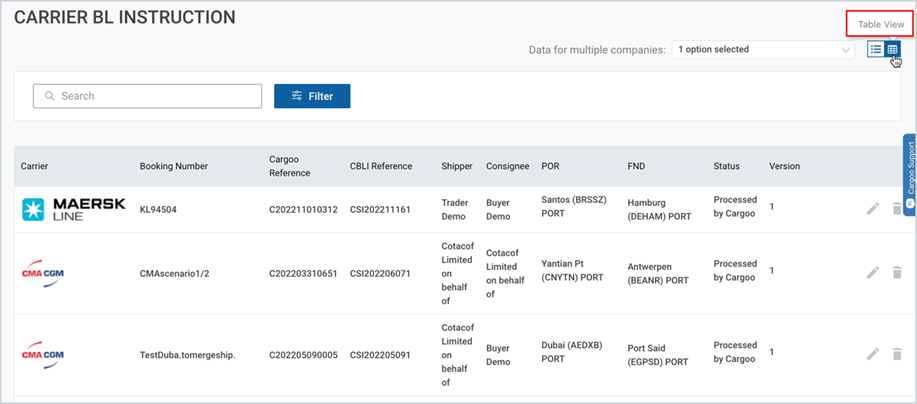Click Yantian Pt (CNYTN) PORT cell
This screenshot has width=917, height=404.
click(x=570, y=270)
